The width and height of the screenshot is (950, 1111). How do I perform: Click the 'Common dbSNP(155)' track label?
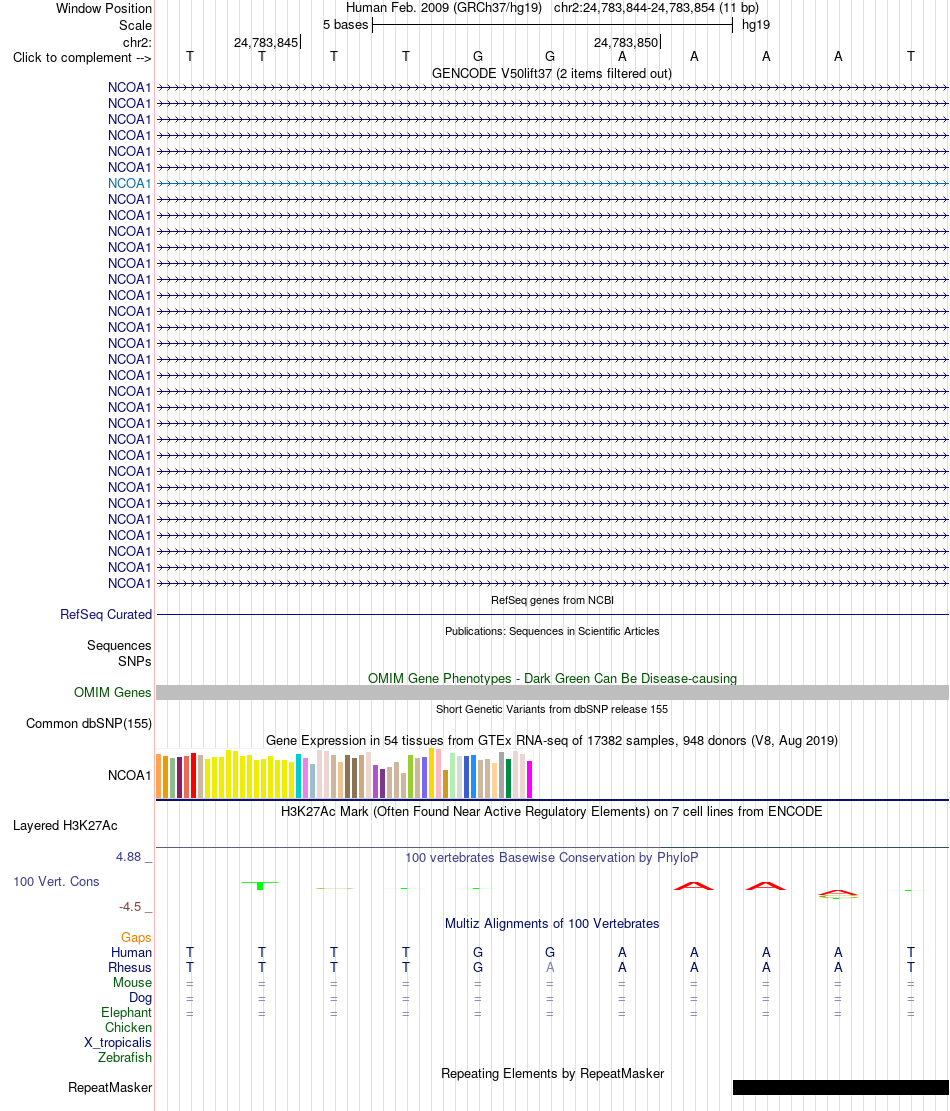tap(89, 723)
